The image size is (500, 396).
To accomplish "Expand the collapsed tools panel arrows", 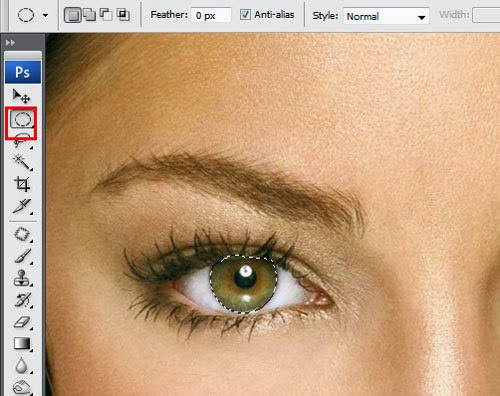I will [x=10, y=43].
